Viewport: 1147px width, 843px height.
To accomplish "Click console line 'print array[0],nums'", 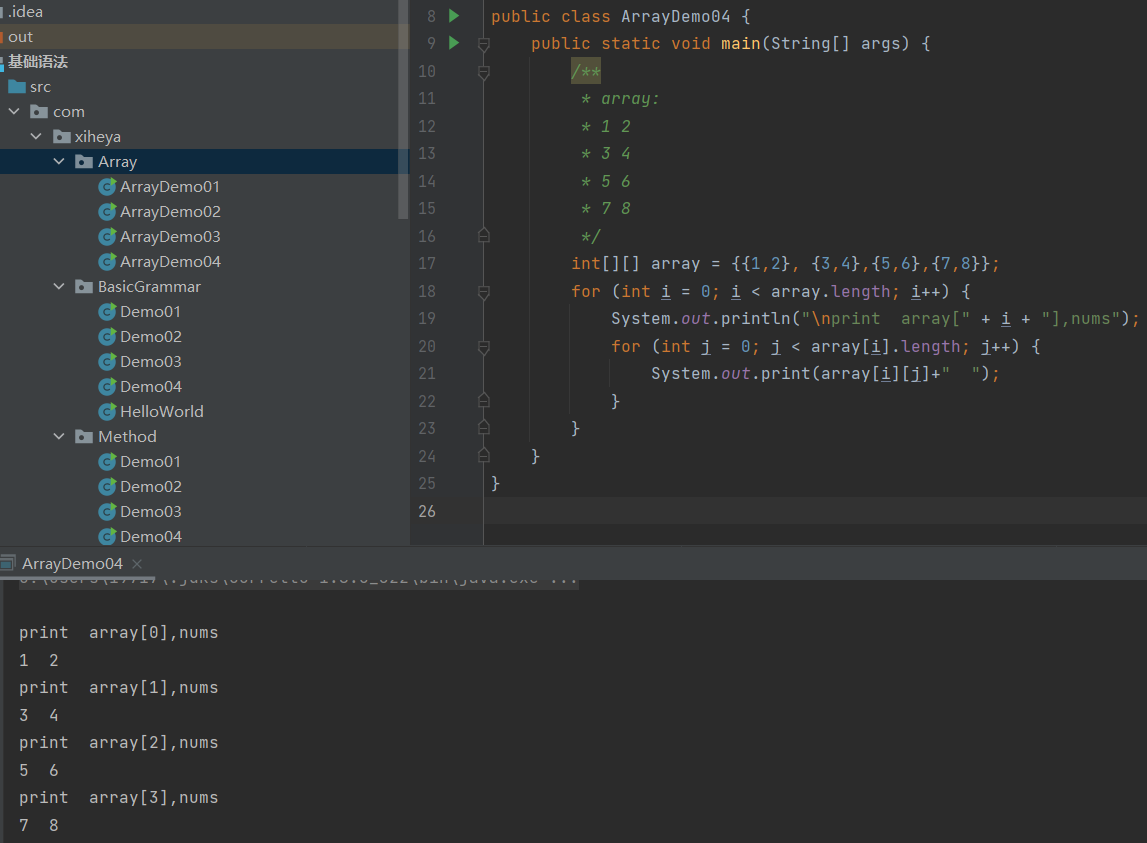I will pyautogui.click(x=119, y=632).
